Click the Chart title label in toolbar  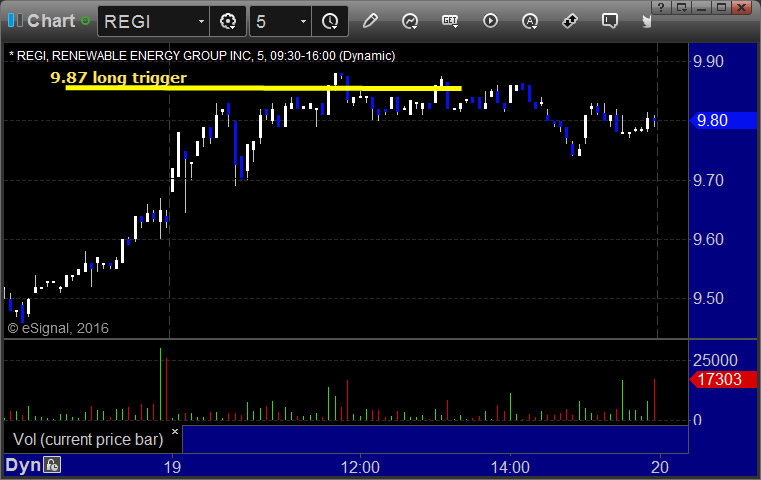(x=51, y=21)
